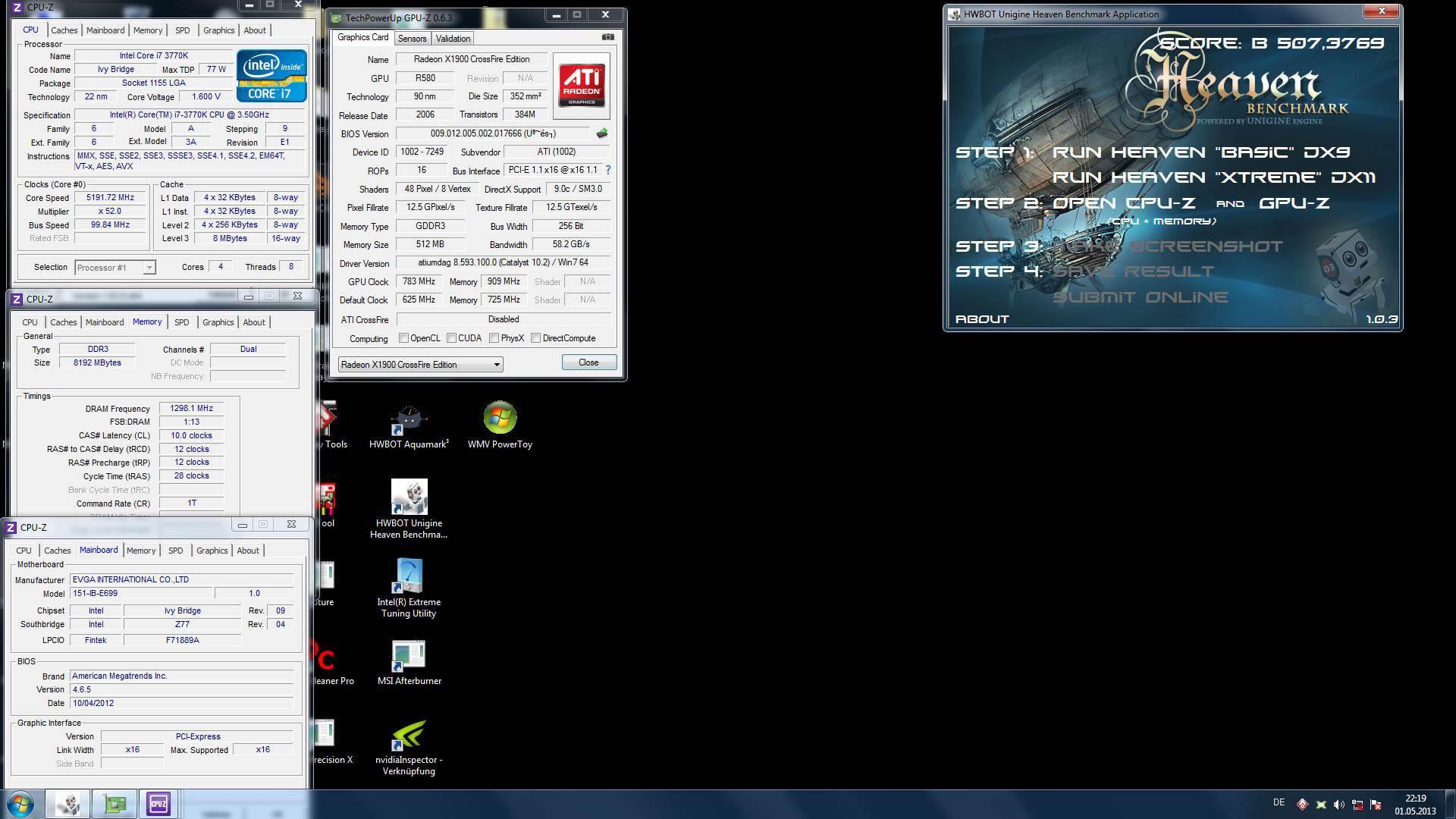Click the CAS# Latency 10.0 clocks value
Viewport: 1456px width, 819px height.
(191, 435)
